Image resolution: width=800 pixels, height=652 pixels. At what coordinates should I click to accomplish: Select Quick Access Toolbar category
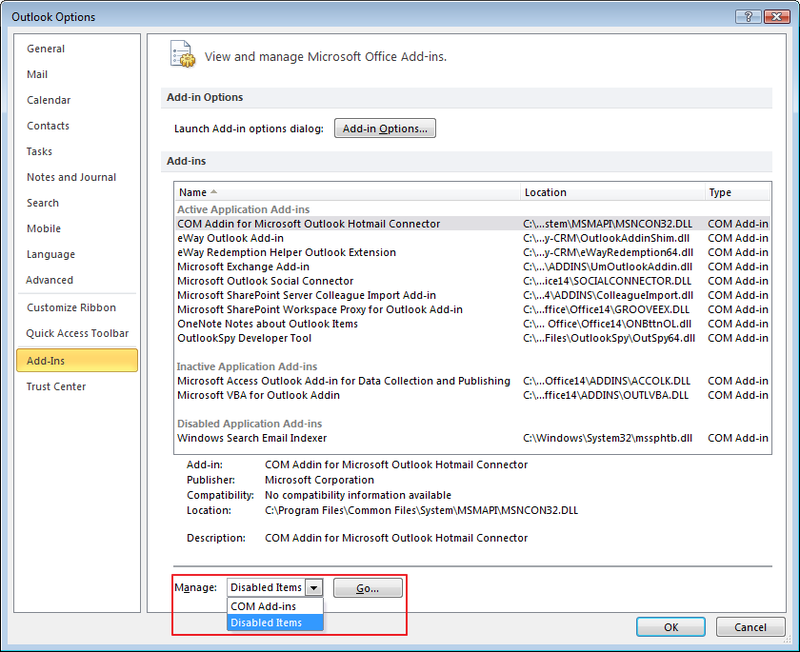[x=77, y=333]
